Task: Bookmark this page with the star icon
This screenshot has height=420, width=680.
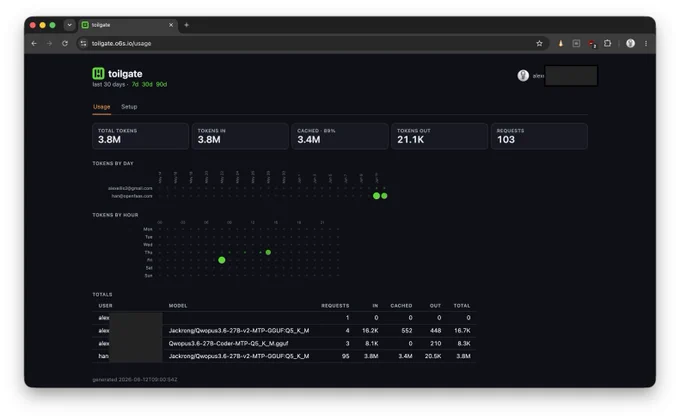Action: (x=539, y=43)
